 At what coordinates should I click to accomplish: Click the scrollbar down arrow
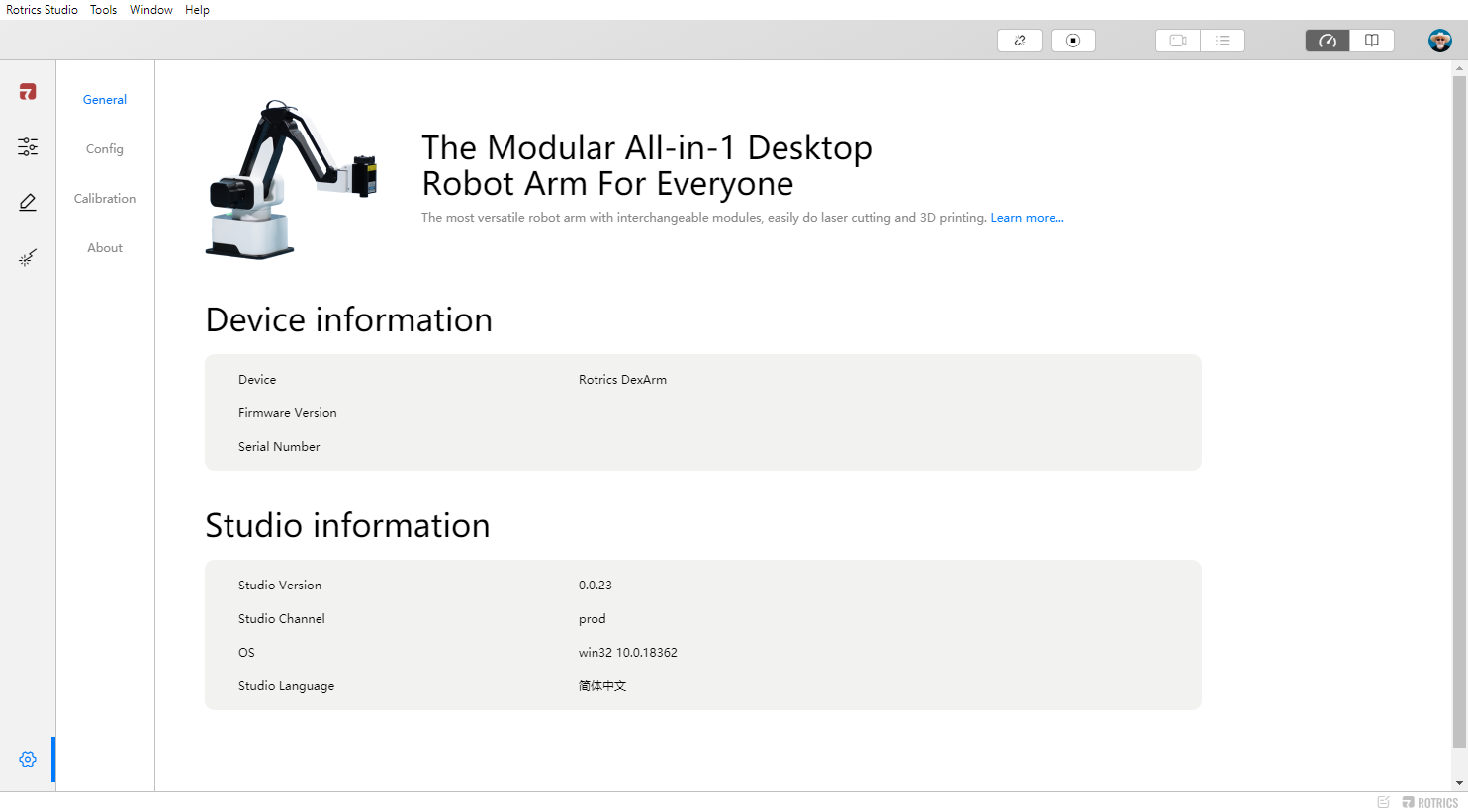tap(1459, 783)
